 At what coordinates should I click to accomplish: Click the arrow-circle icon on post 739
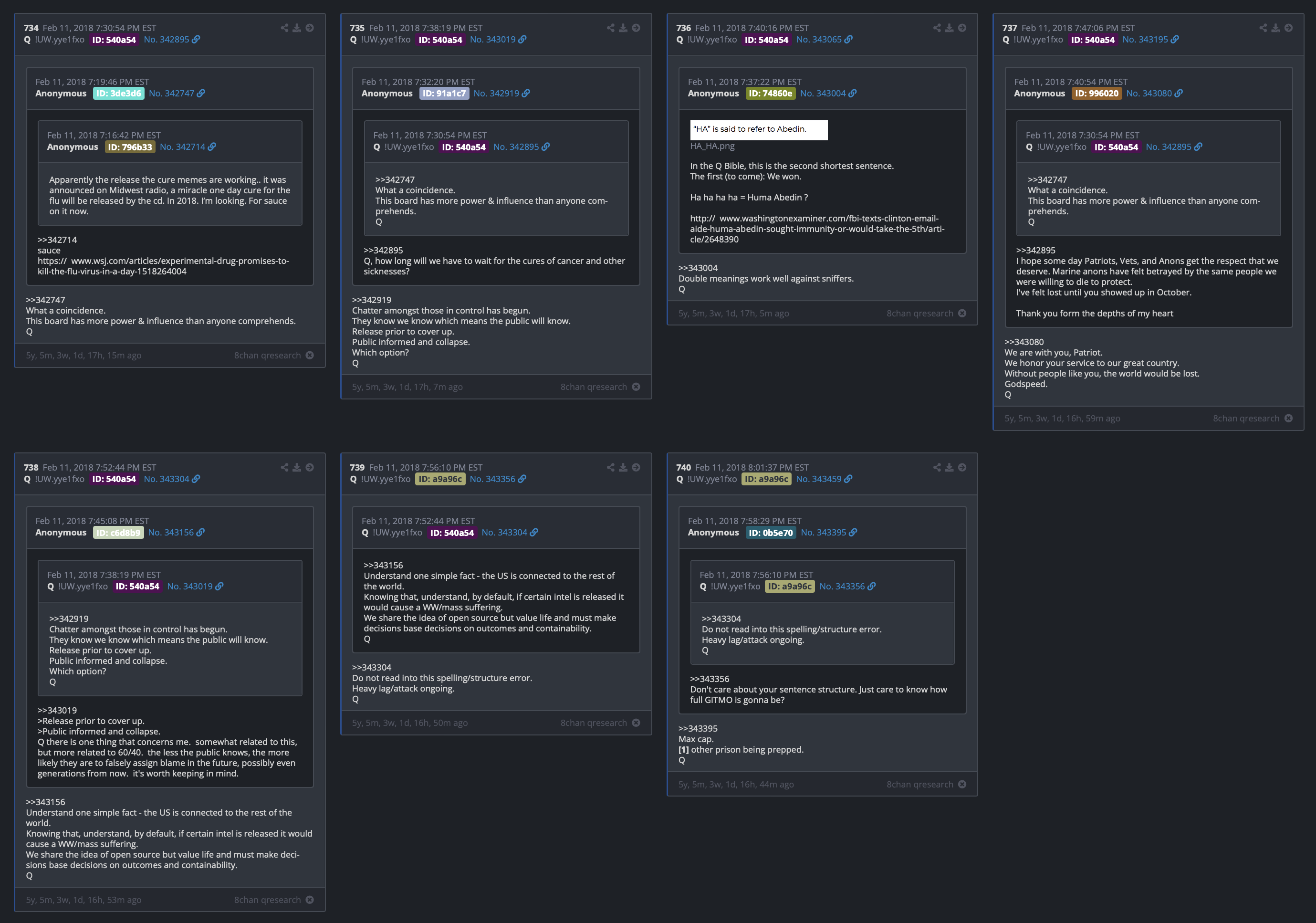(636, 467)
